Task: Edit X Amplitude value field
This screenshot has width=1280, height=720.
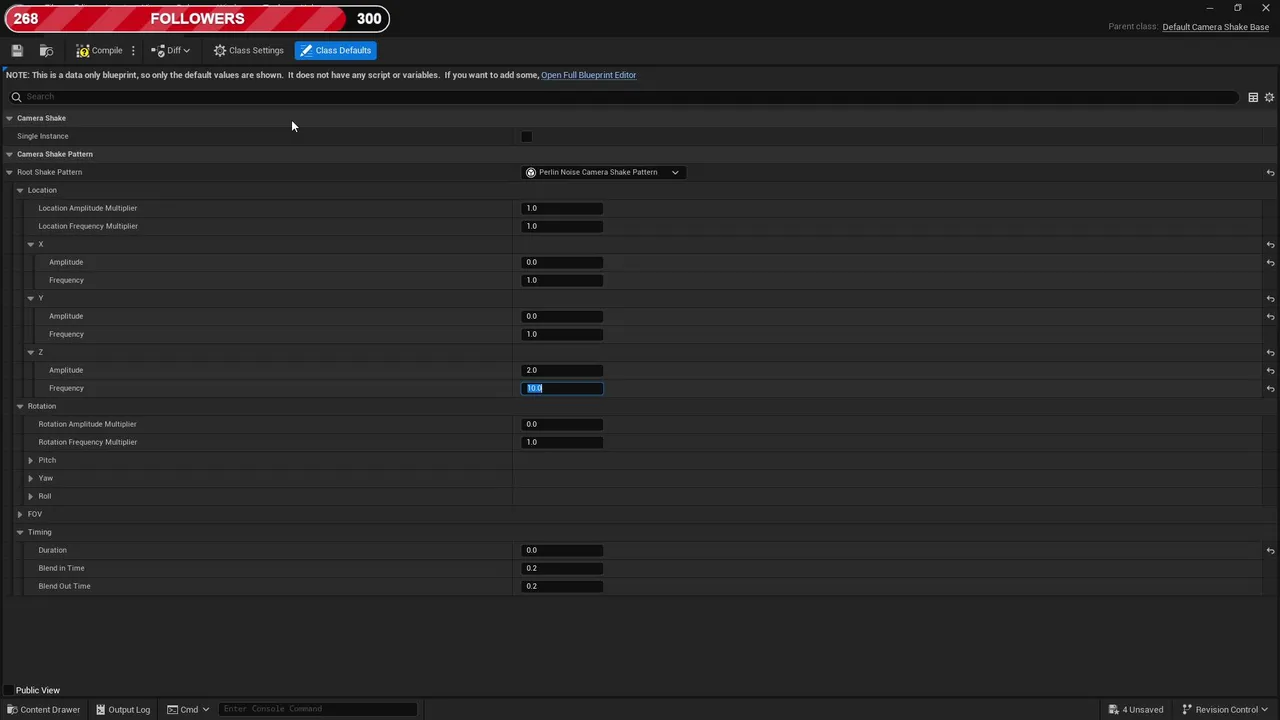Action: click(562, 262)
